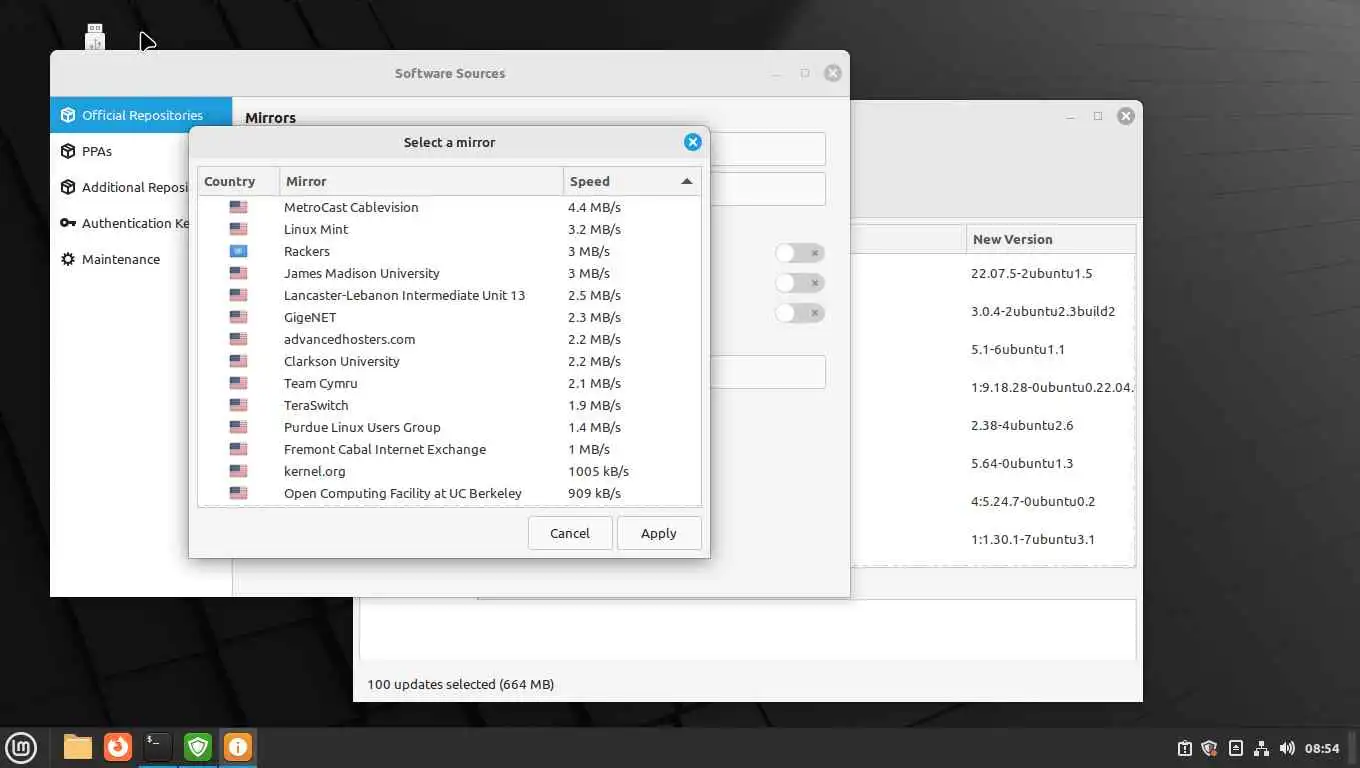1360x768 pixels.
Task: Open the 08:54 clock calendar
Action: point(1322,748)
